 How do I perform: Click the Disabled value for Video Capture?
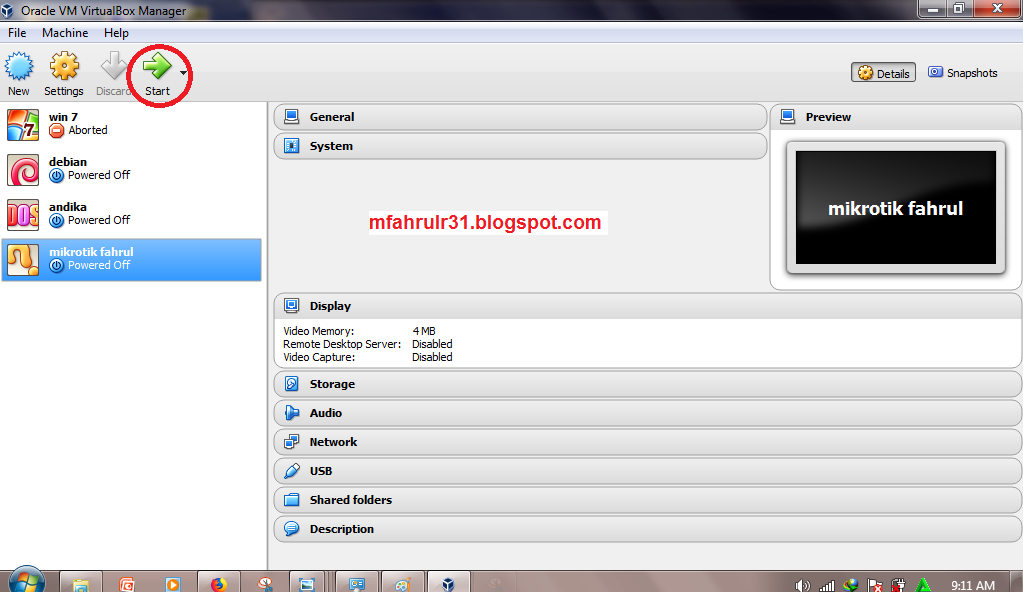[x=432, y=357]
